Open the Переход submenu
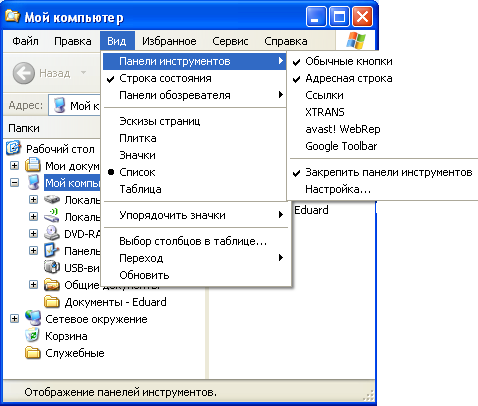 (195, 258)
